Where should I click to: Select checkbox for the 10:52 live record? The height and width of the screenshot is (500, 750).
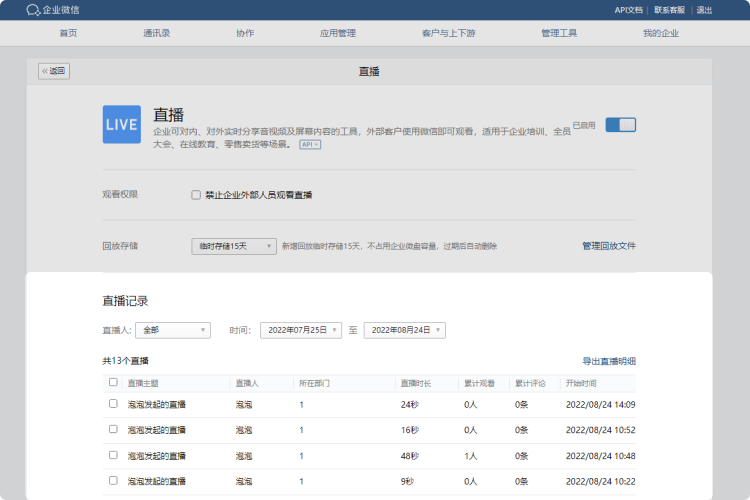coord(113,429)
